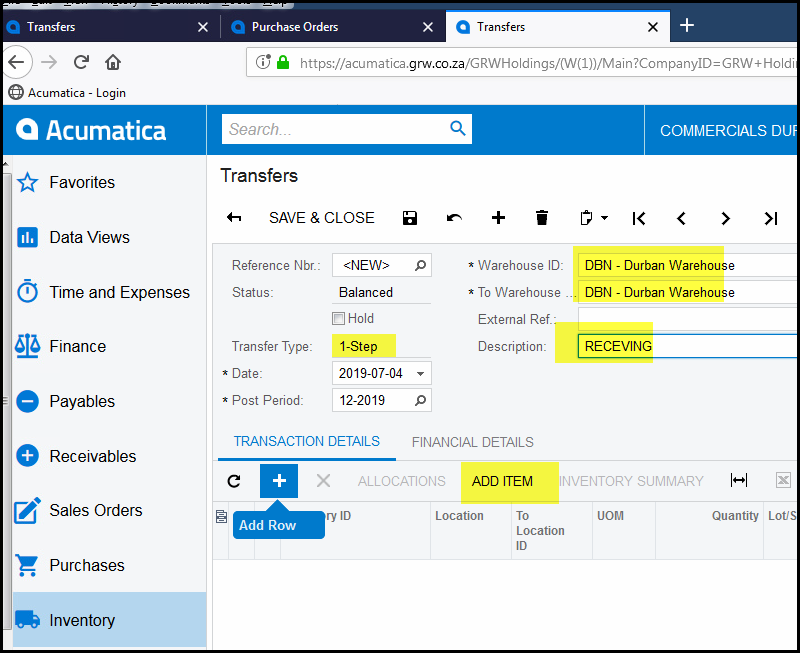Navigate to previous record arrow
The image size is (800, 653).
682,218
